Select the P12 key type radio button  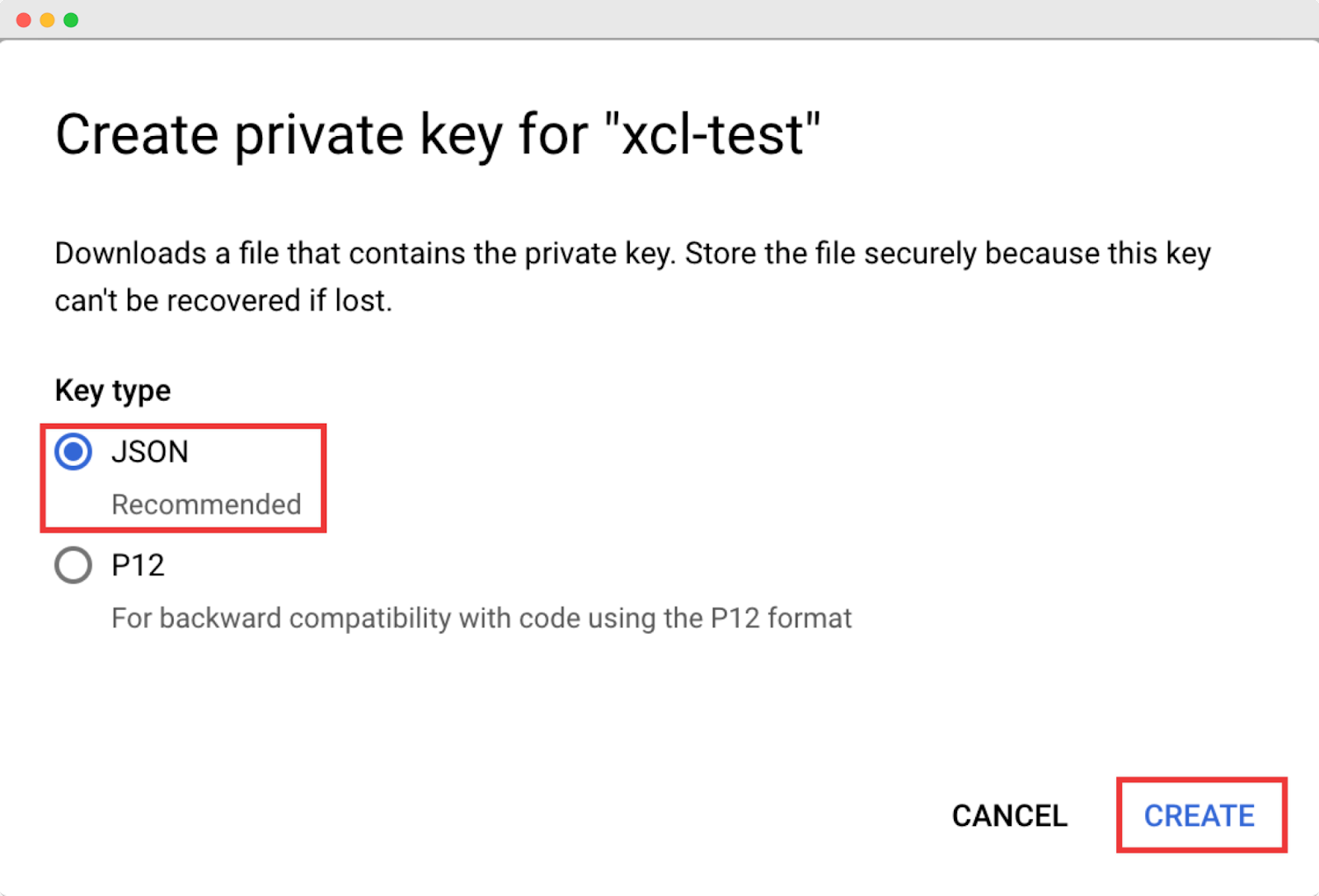[73, 565]
